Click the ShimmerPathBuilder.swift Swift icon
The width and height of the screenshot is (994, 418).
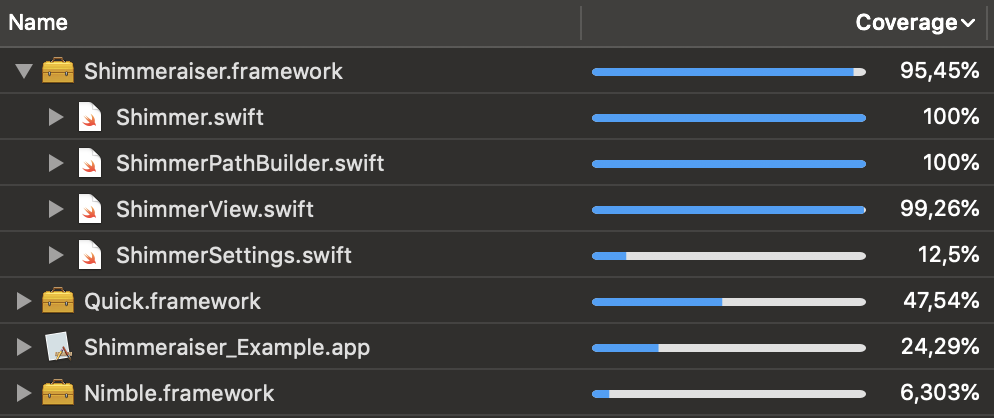90,163
